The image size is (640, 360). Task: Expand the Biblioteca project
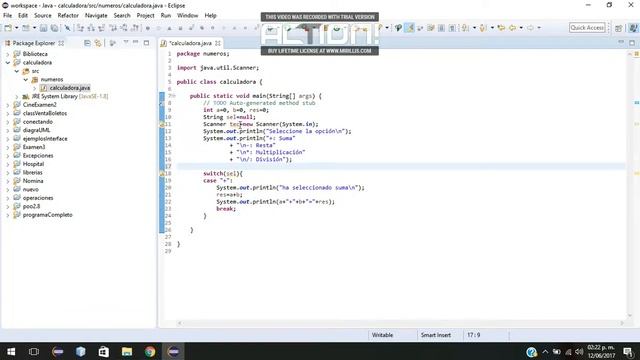coord(8,54)
